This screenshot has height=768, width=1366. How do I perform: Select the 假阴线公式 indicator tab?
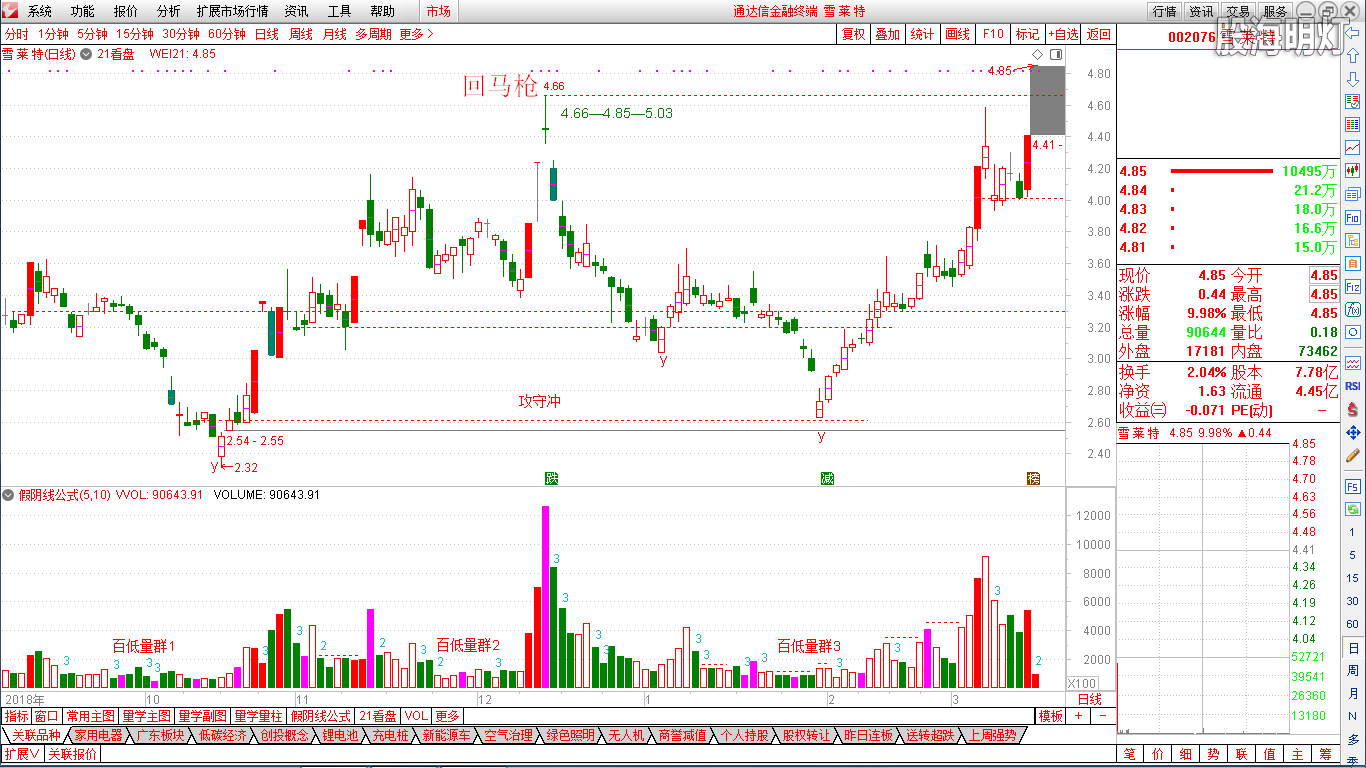click(321, 716)
